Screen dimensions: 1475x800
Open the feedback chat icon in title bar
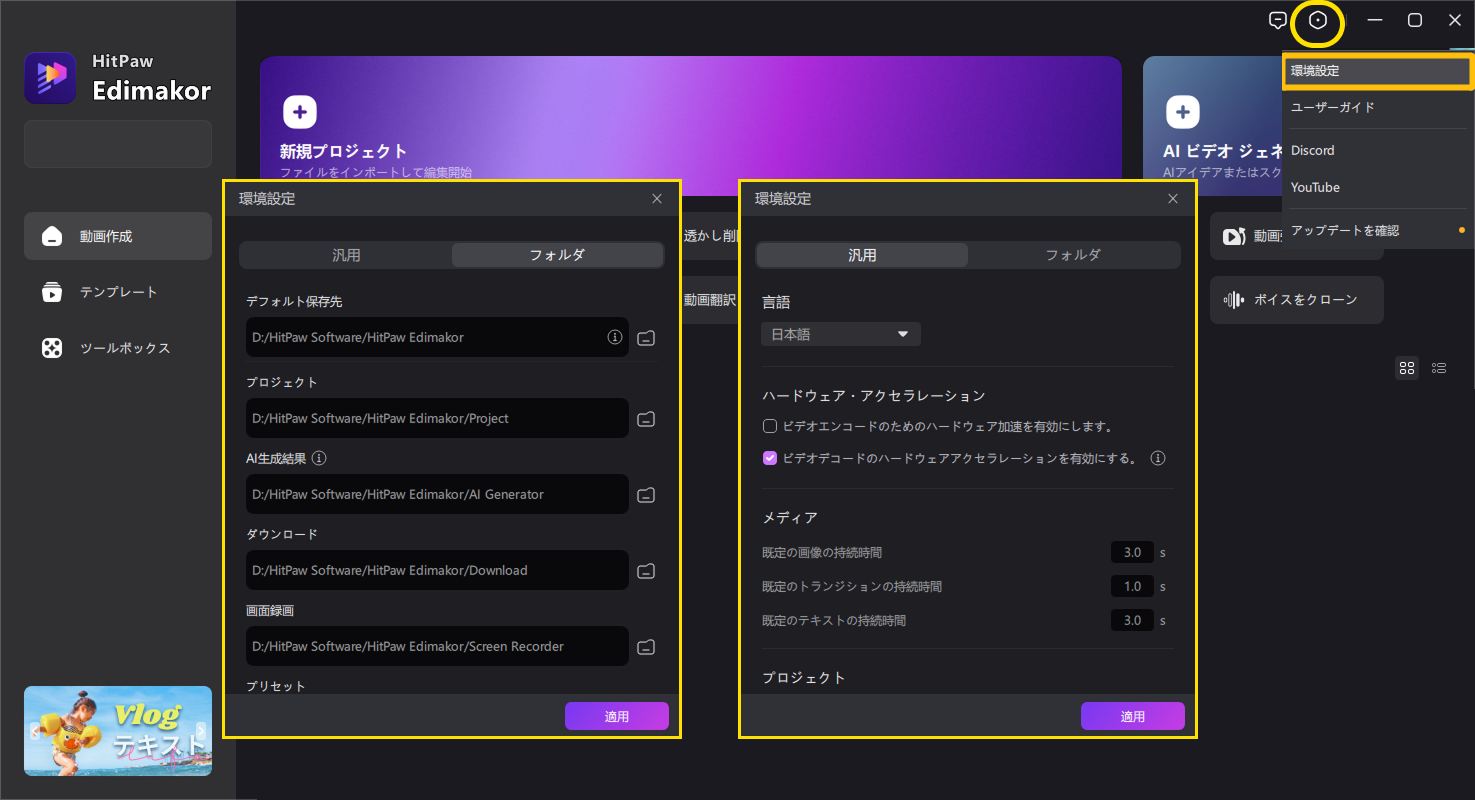pos(1278,20)
